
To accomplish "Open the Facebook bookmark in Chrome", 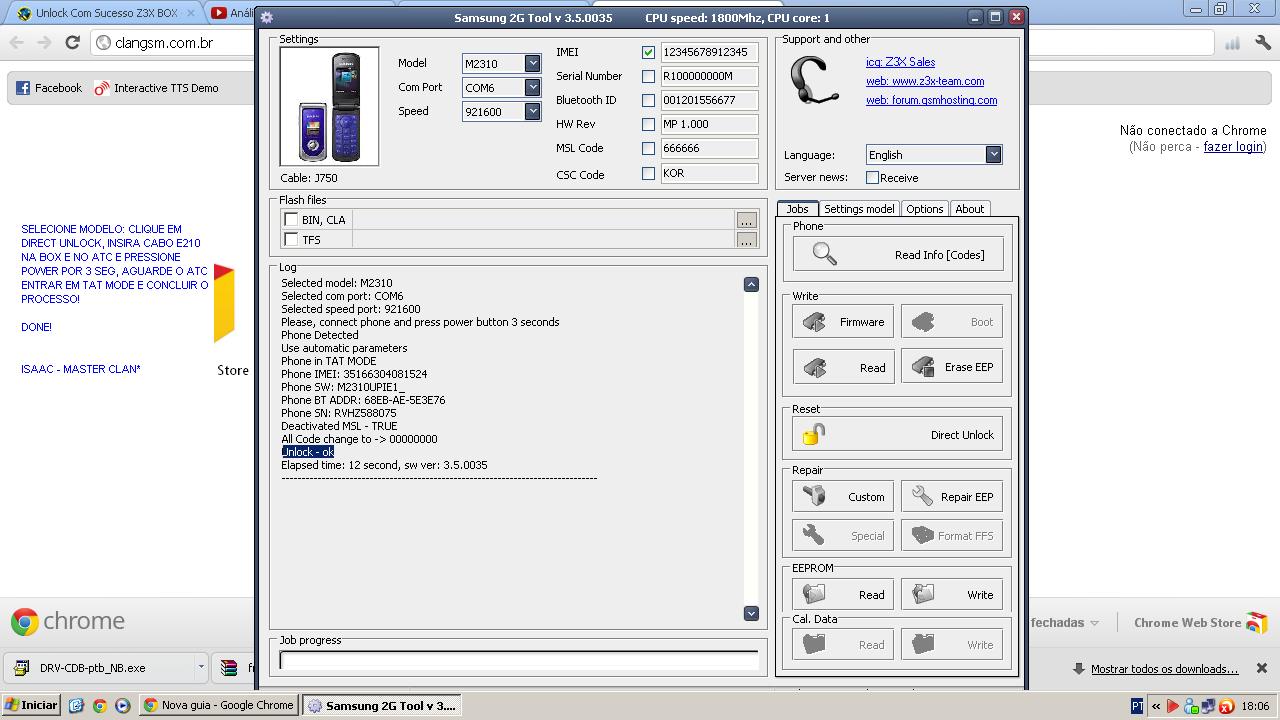I will 49,88.
